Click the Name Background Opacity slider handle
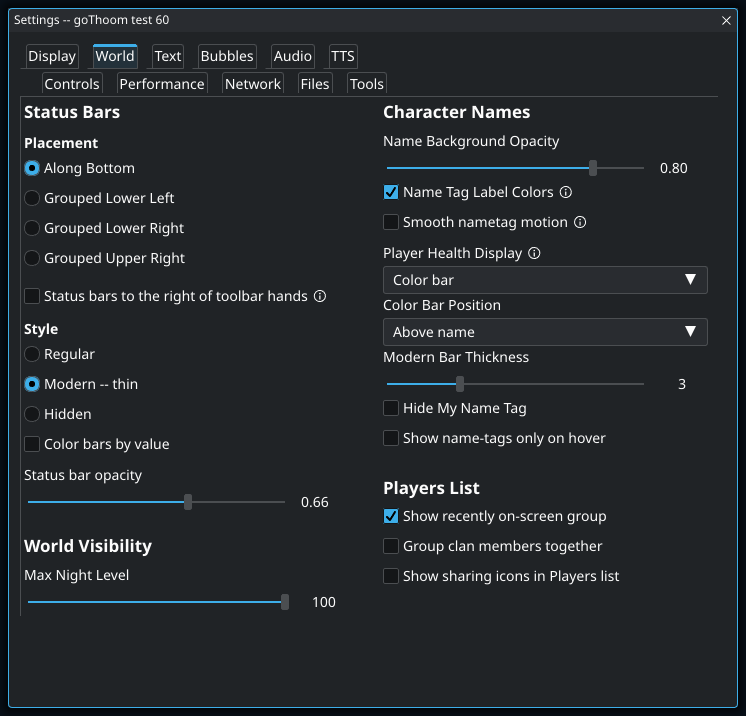Viewport: 746px width, 716px height. [593, 168]
